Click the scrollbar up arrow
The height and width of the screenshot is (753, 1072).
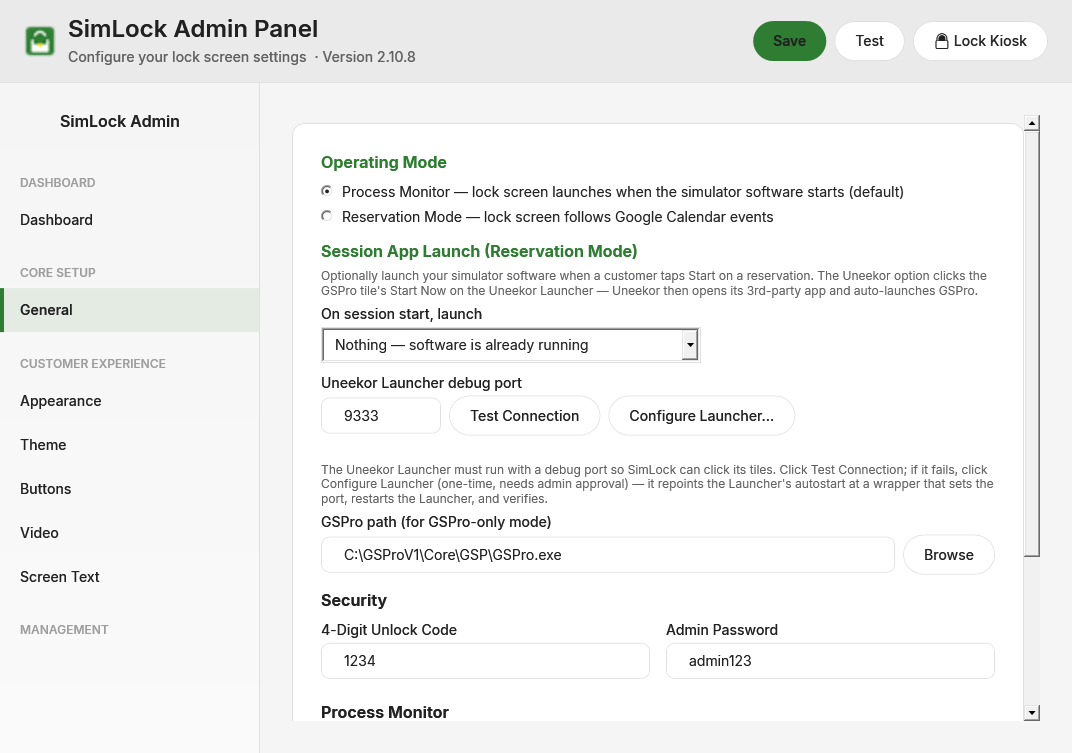click(x=1032, y=123)
